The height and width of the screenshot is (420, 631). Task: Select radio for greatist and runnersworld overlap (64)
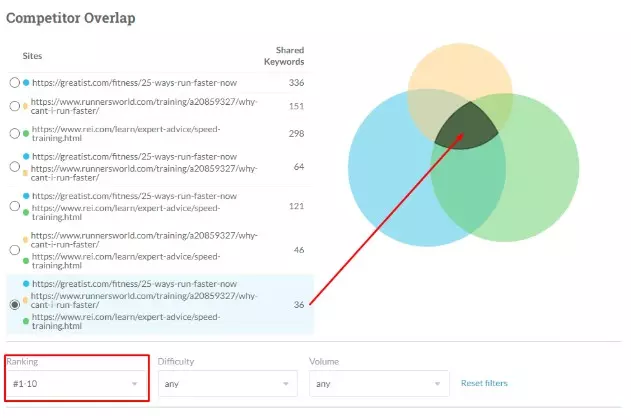pyautogui.click(x=14, y=169)
